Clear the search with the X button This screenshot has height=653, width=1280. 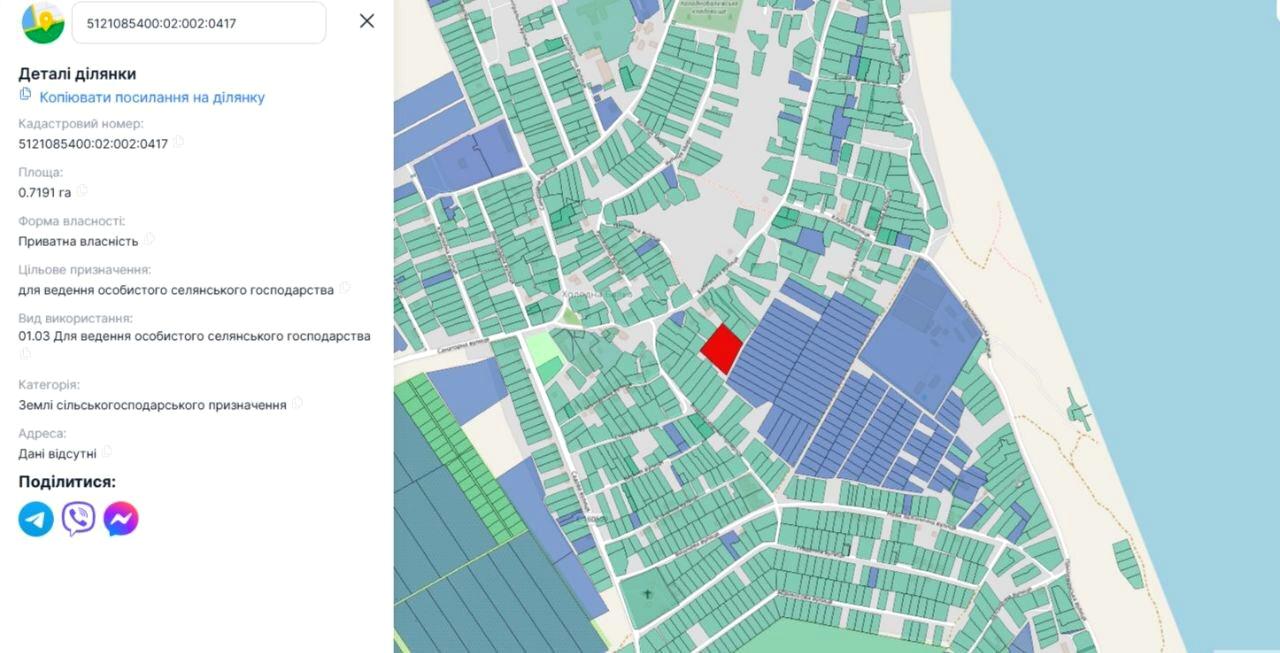click(367, 21)
